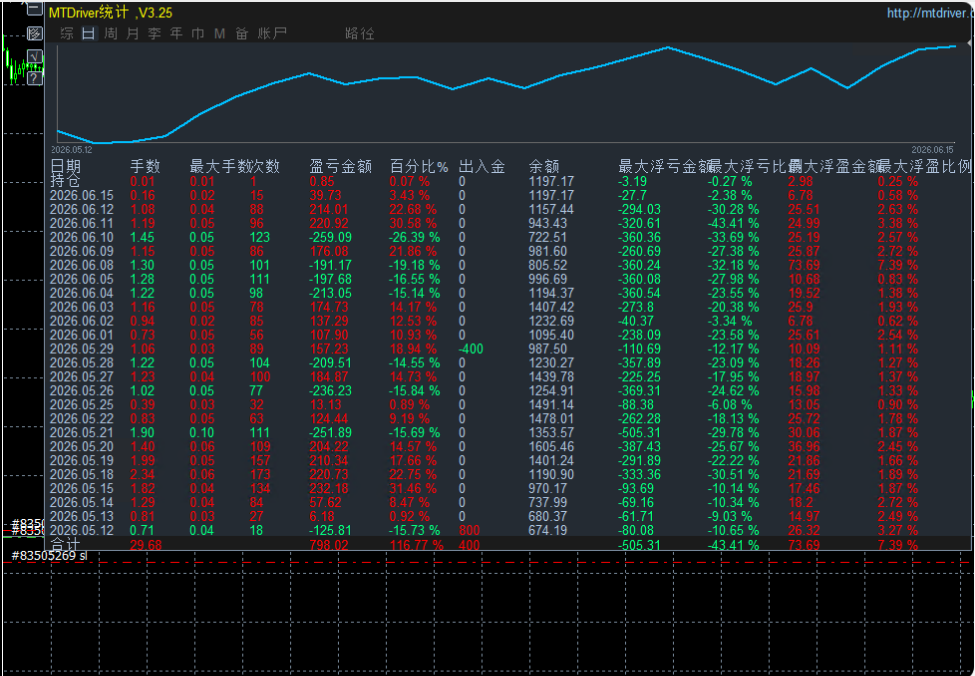Open the http://mtdriver link
975x676 pixels.
pos(930,13)
